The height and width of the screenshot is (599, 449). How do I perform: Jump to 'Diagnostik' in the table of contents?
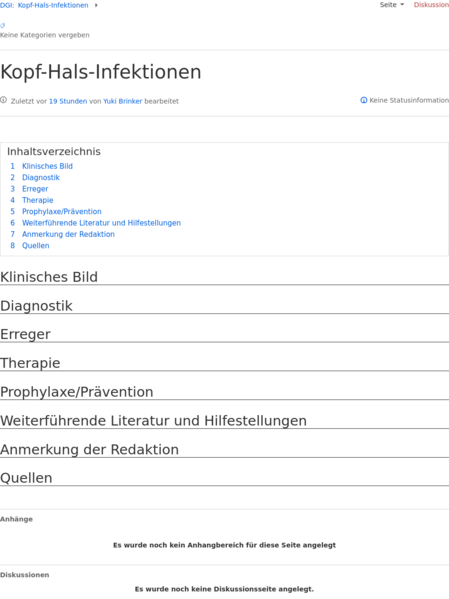click(x=41, y=178)
